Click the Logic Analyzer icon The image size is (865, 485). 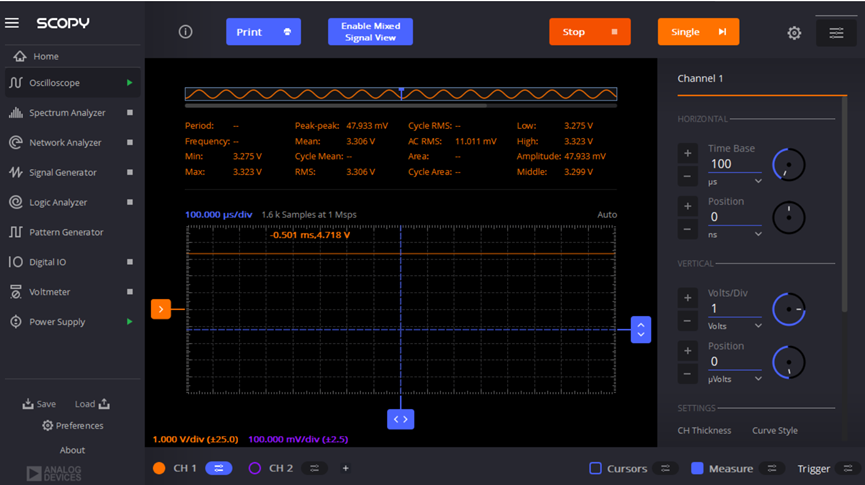(x=15, y=202)
